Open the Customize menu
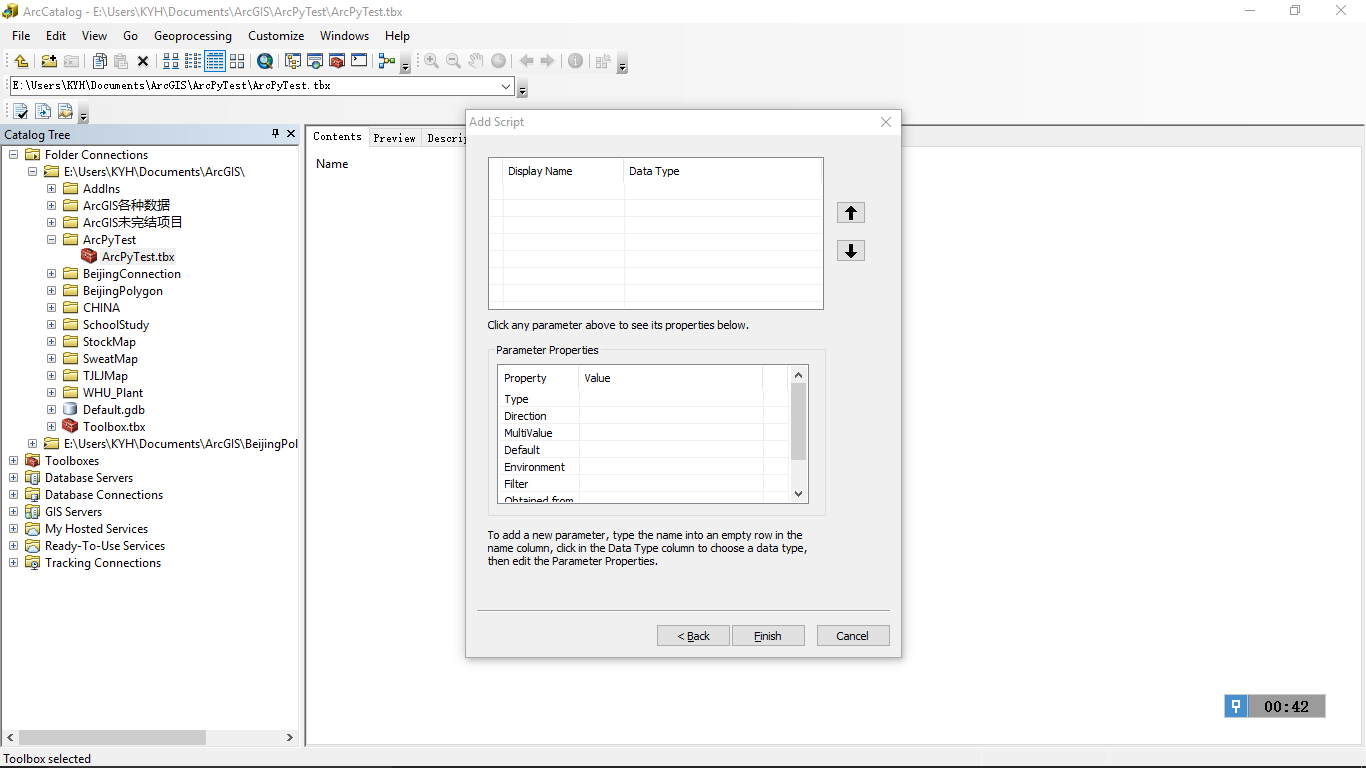Image resolution: width=1366 pixels, height=768 pixels. [276, 36]
